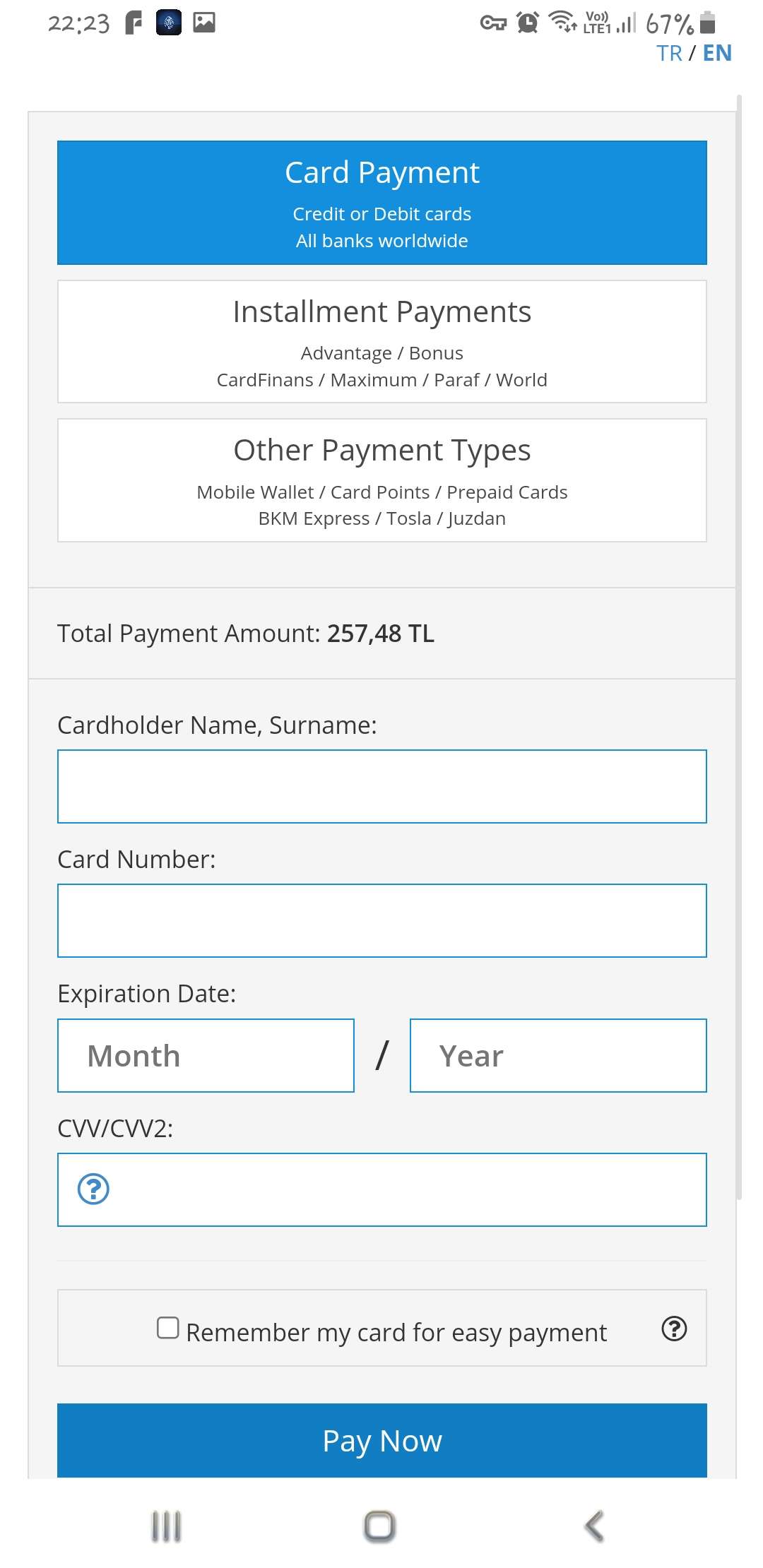
Task: Open the recent apps navigation button
Action: tap(167, 1526)
